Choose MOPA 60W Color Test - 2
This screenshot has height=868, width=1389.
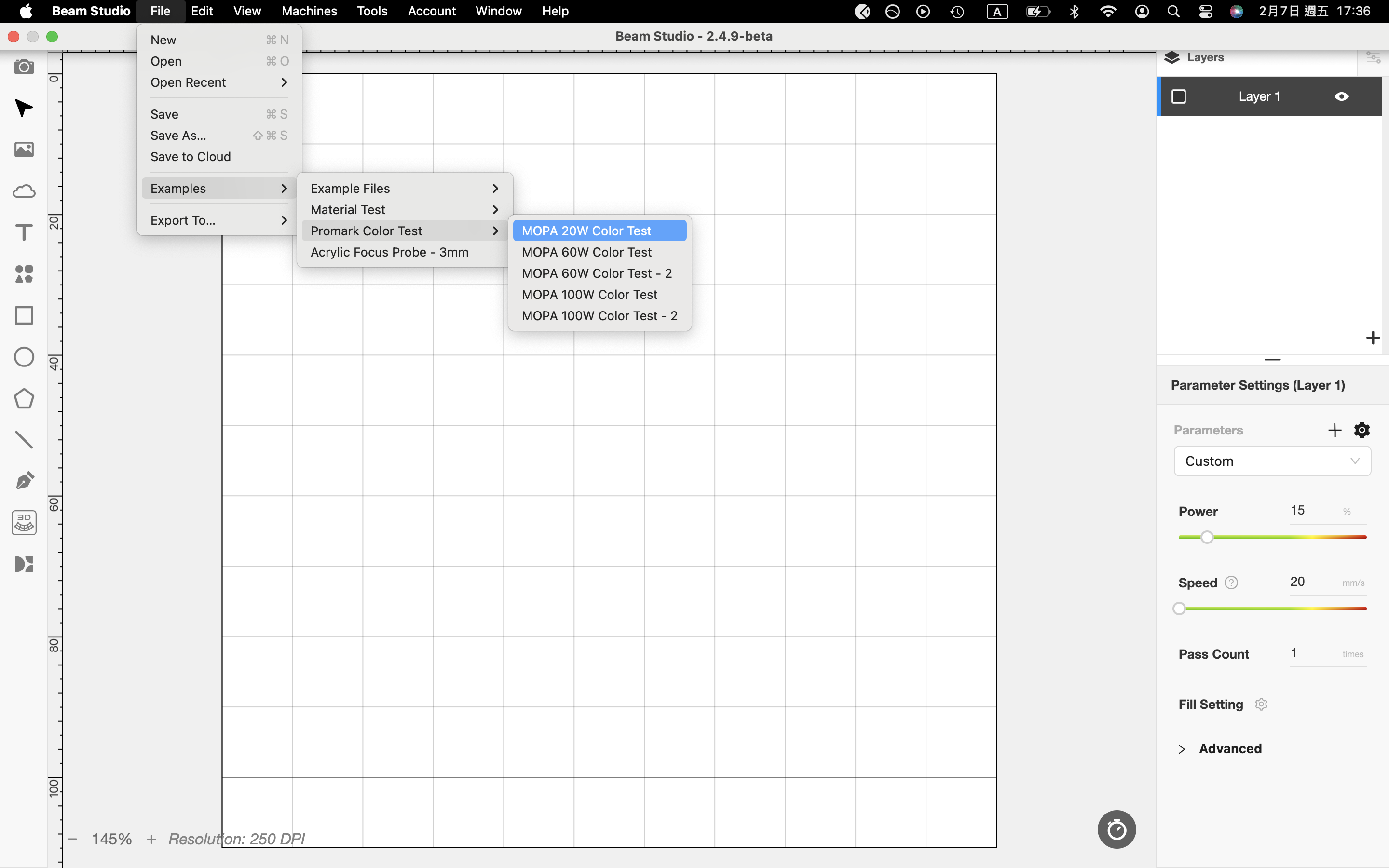pyautogui.click(x=599, y=273)
